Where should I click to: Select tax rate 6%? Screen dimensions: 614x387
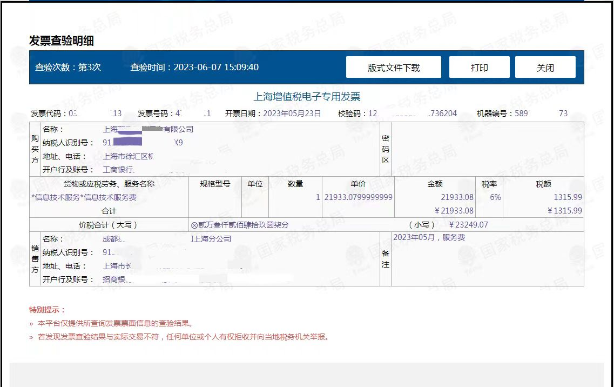point(495,197)
